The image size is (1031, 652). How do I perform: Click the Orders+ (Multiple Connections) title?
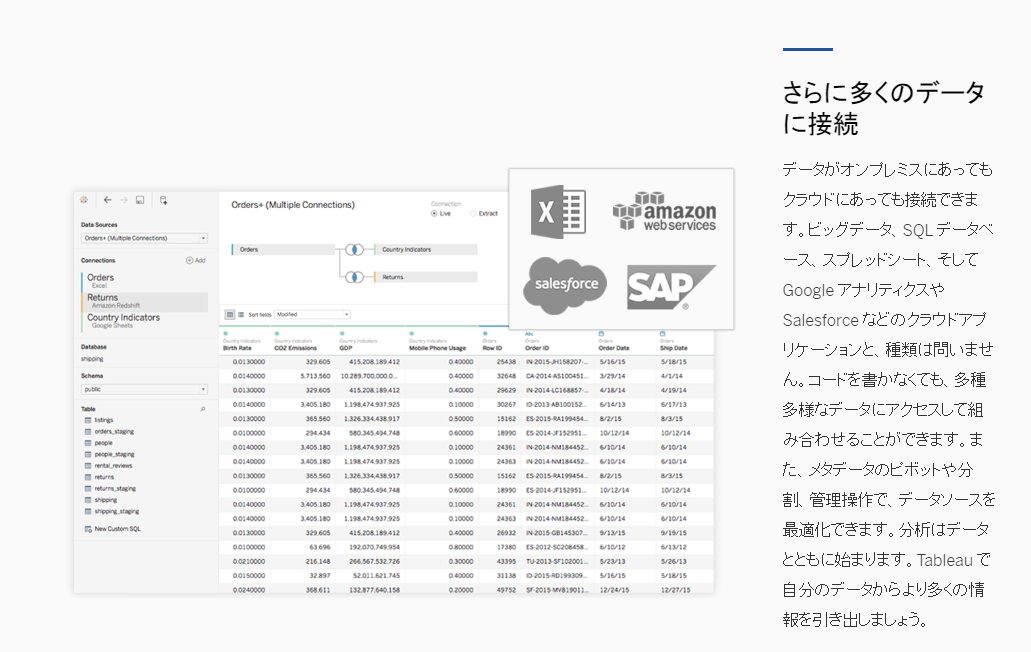[293, 205]
